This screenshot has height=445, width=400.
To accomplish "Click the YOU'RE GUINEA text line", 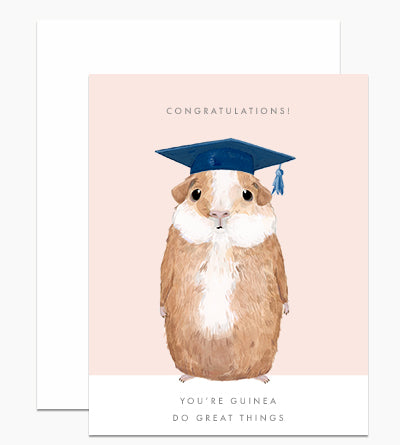I will point(228,401).
